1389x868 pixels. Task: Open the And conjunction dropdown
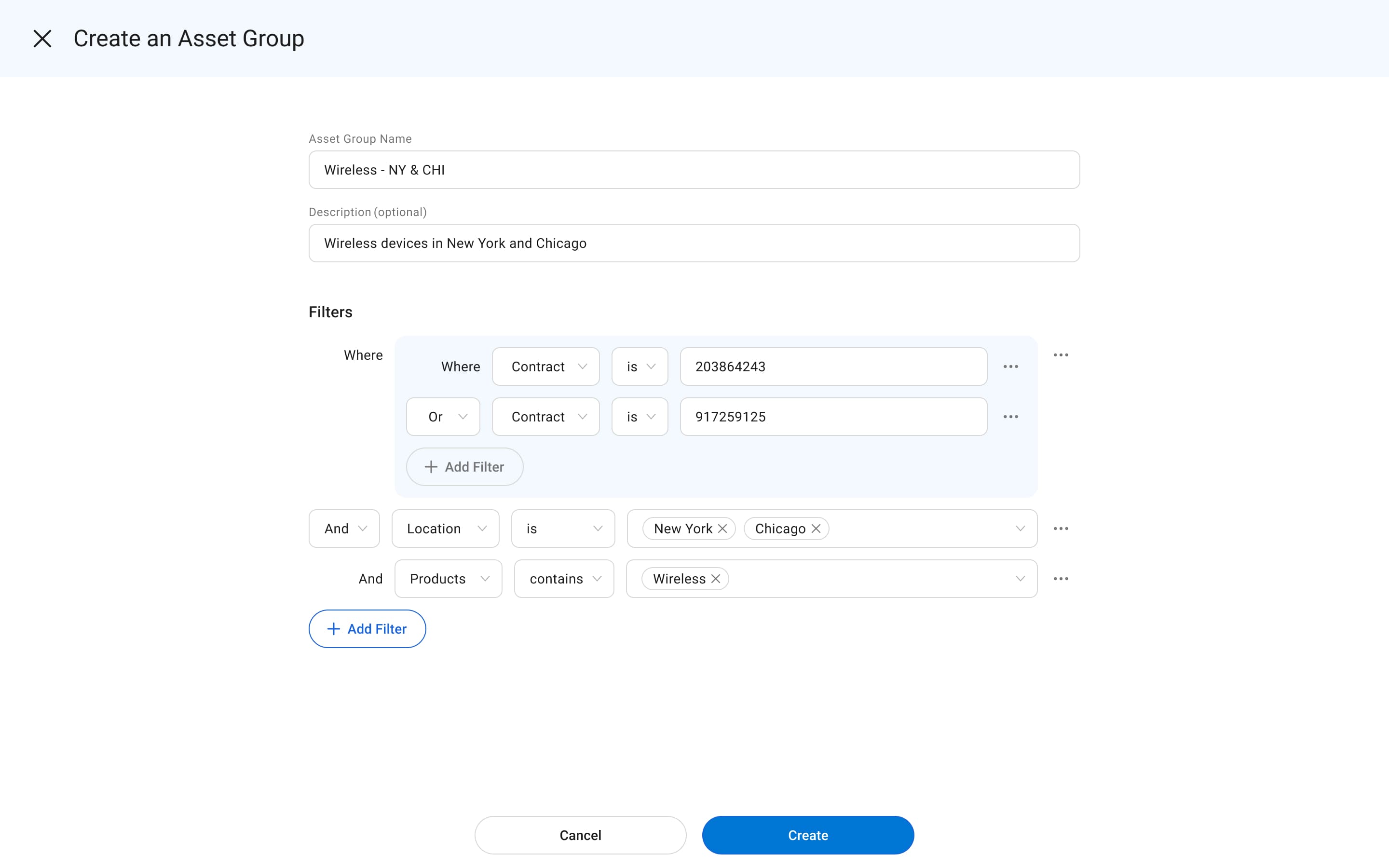[x=343, y=528]
